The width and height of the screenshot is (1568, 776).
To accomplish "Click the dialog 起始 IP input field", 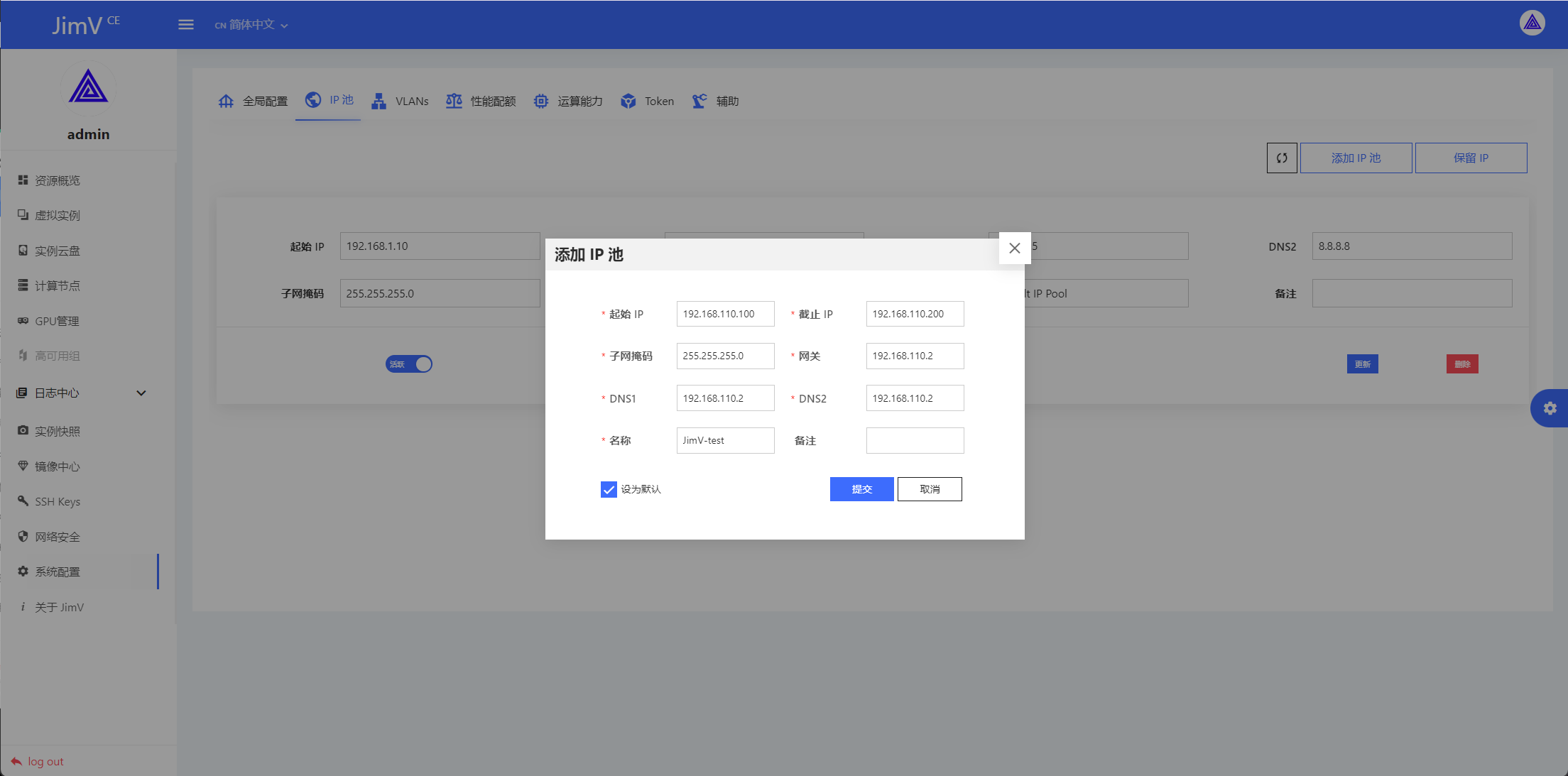I will pyautogui.click(x=725, y=314).
